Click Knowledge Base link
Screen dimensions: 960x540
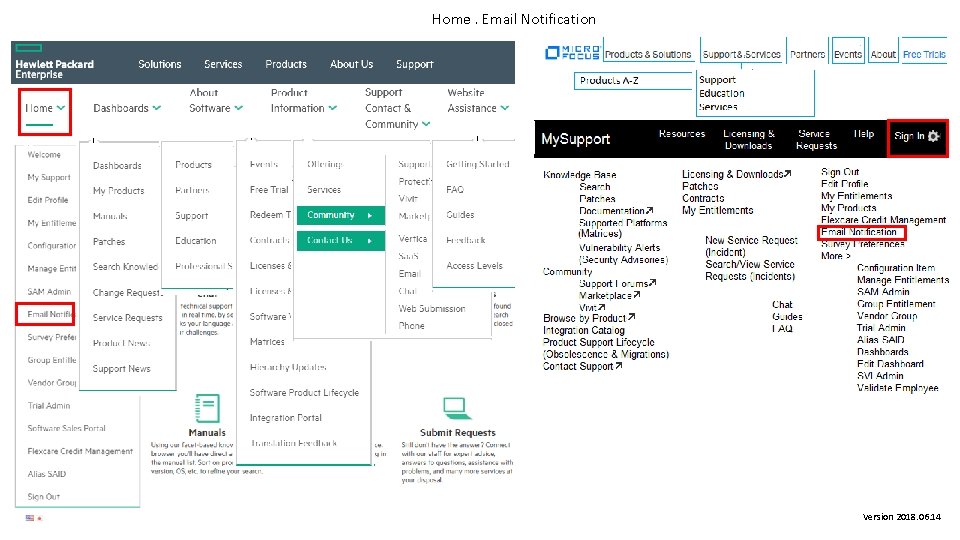pyautogui.click(x=579, y=174)
